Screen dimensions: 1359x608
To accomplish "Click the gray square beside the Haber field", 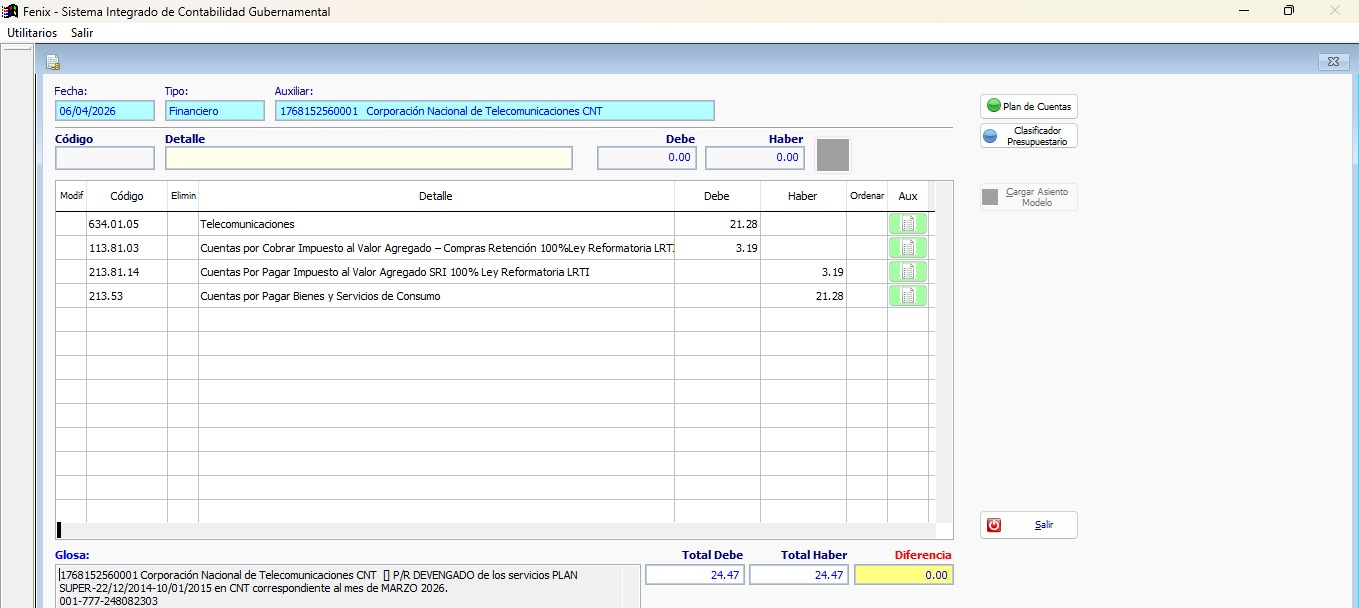I will point(833,155).
